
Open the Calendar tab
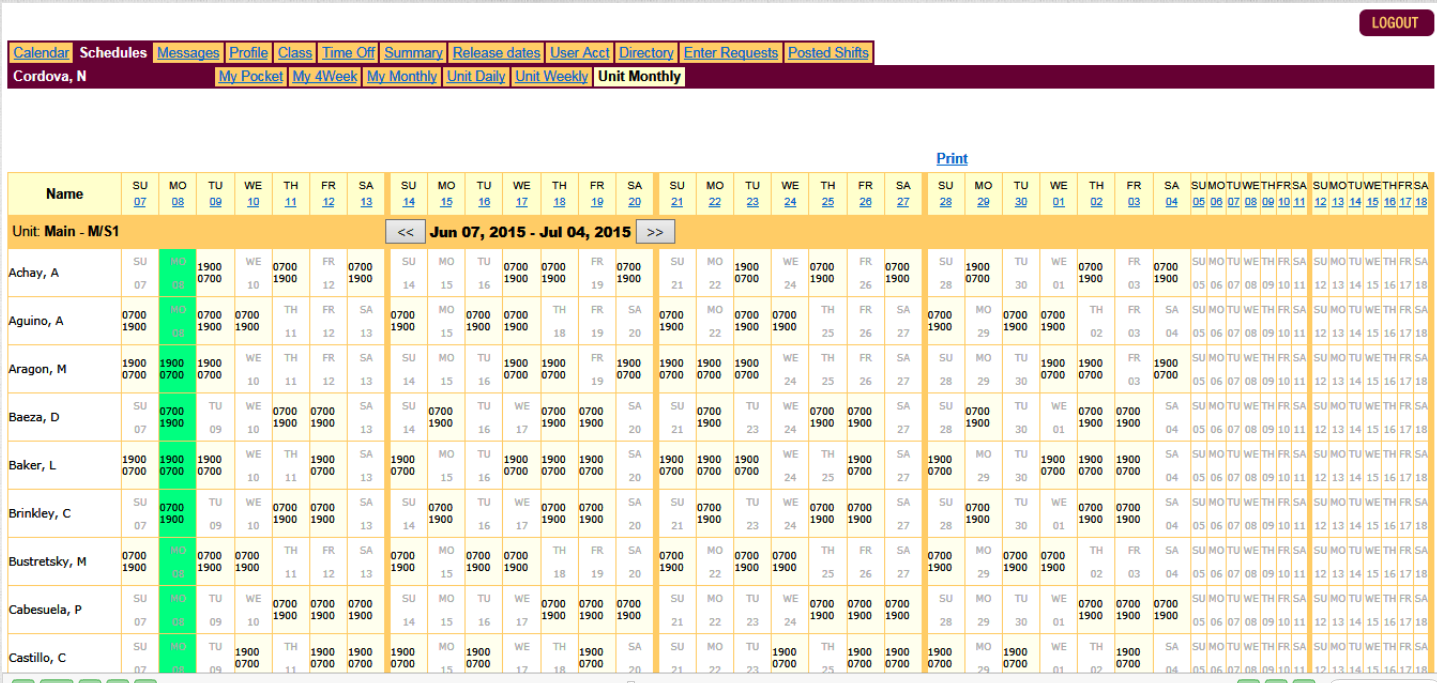(40, 53)
